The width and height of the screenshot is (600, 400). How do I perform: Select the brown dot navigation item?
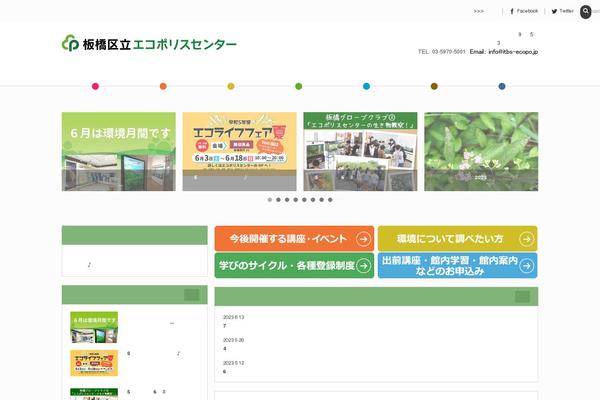click(434, 86)
